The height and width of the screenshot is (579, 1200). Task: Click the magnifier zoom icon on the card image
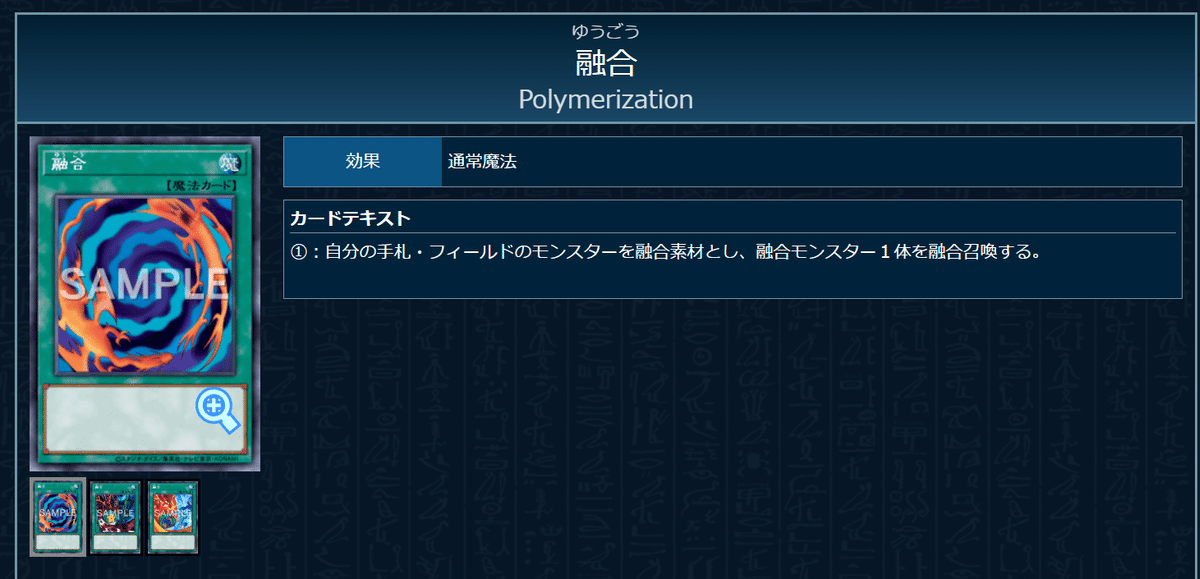(x=218, y=411)
